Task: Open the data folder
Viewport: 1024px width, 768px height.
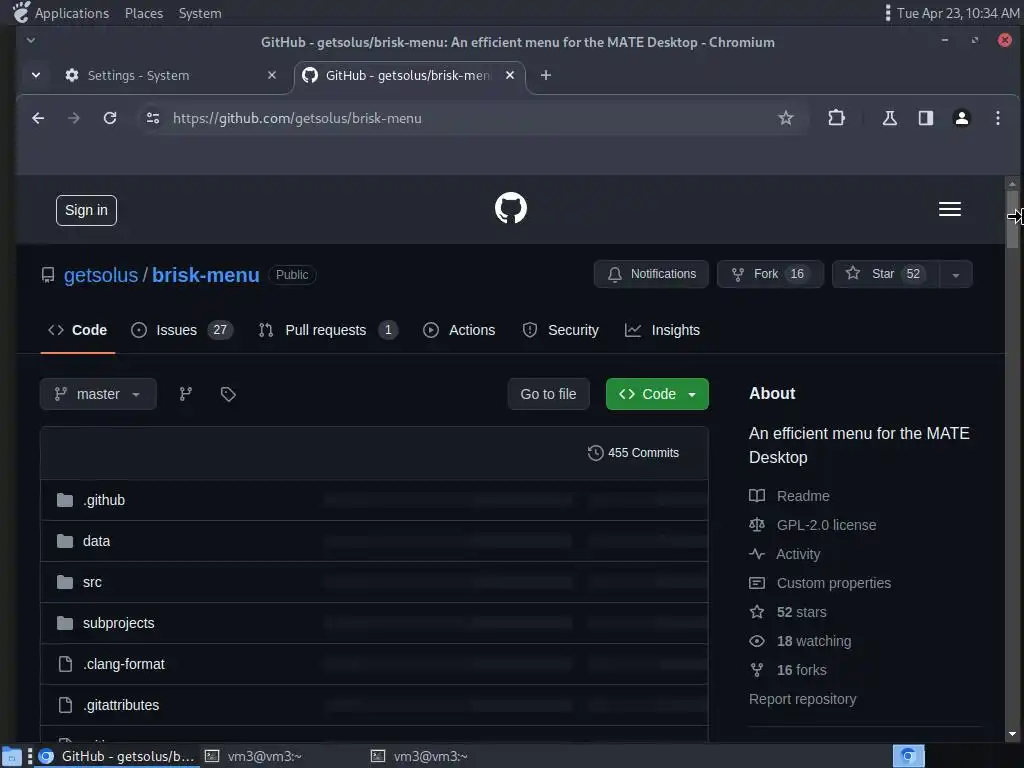Action: 97,541
